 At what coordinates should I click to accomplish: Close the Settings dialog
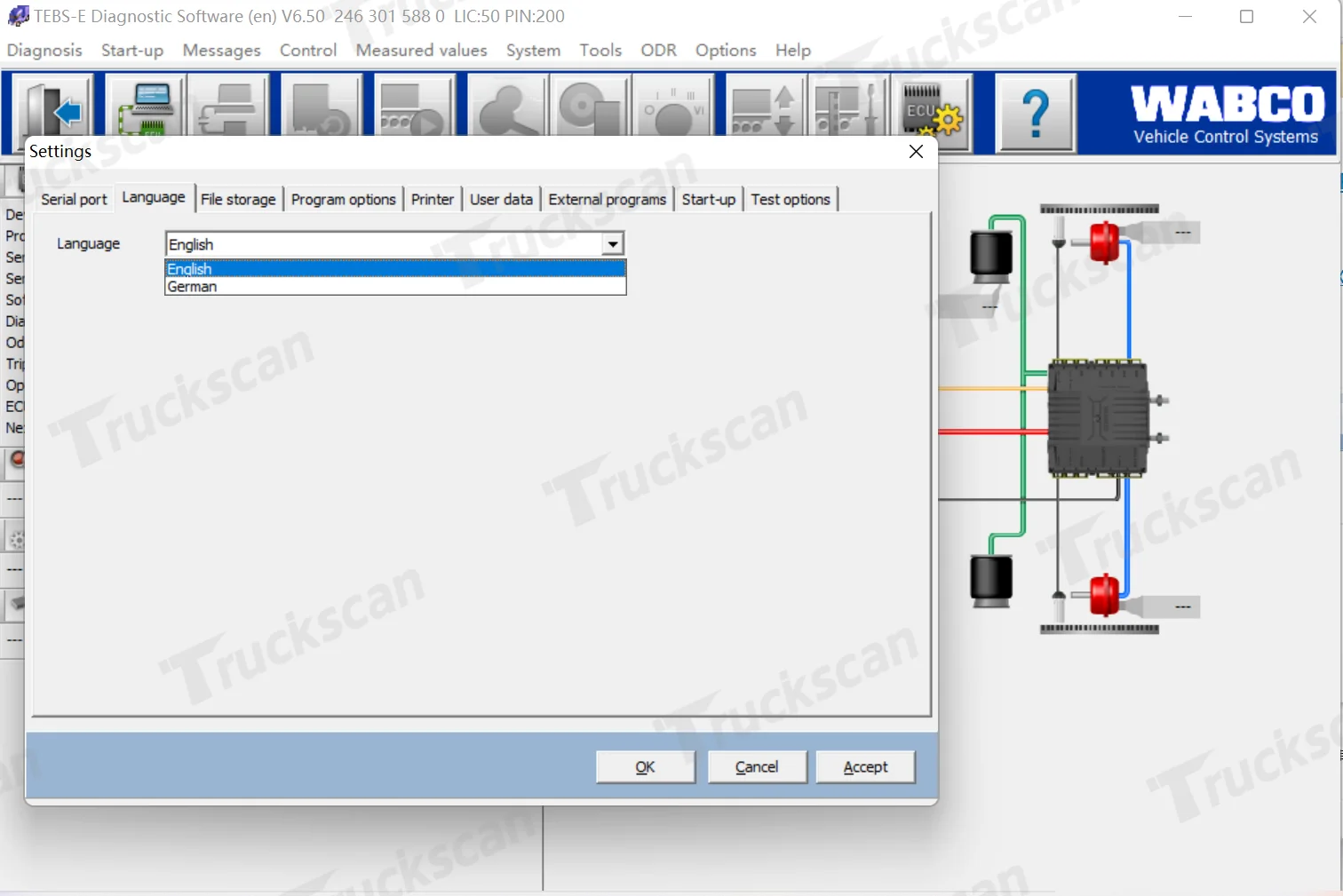917,152
